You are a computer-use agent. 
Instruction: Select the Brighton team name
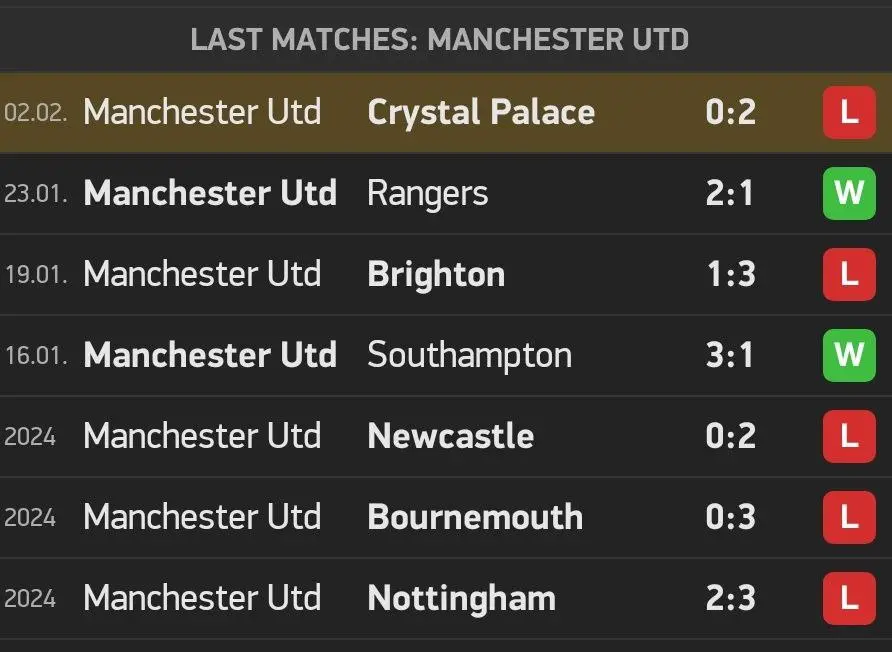[x=436, y=274]
